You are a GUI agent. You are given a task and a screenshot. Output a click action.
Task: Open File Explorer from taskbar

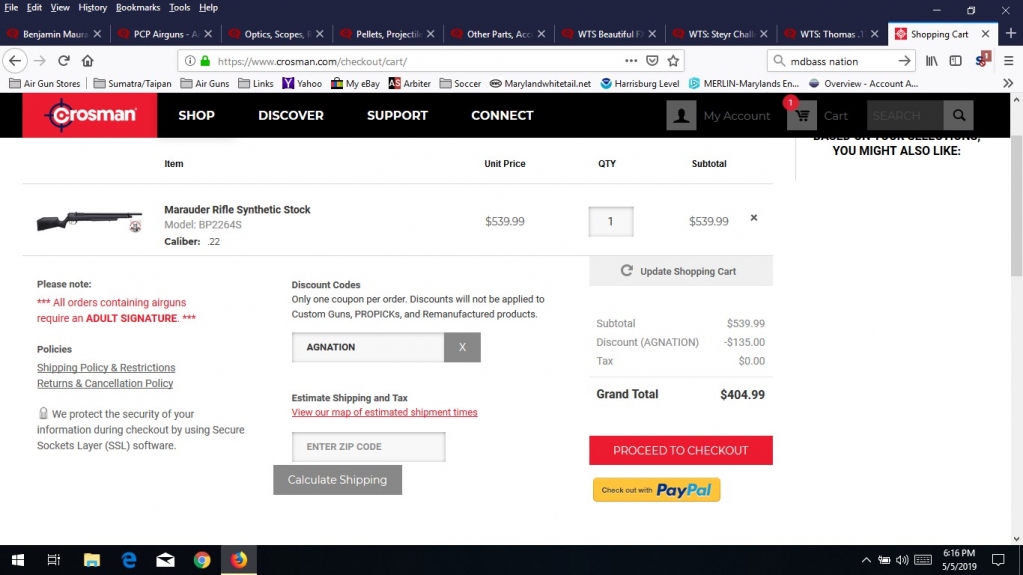[x=91, y=560]
